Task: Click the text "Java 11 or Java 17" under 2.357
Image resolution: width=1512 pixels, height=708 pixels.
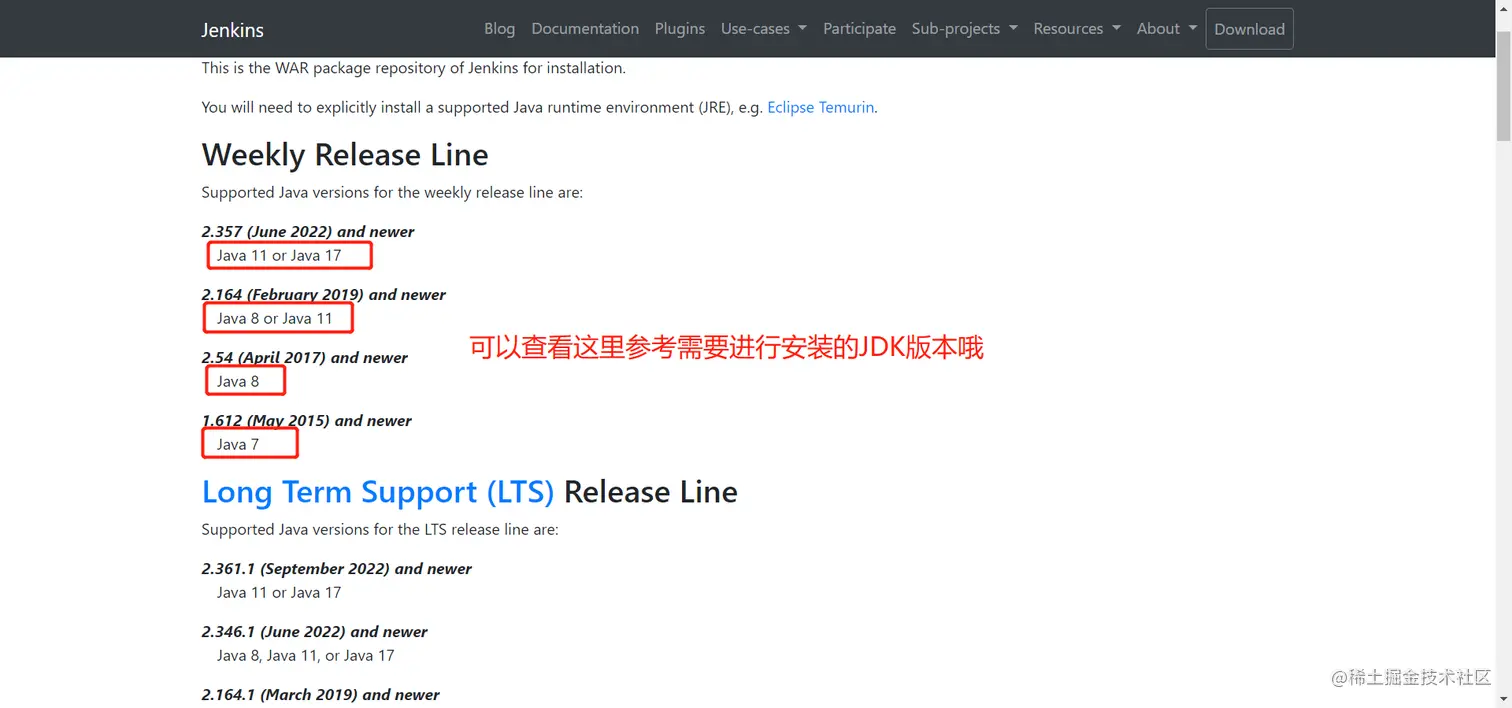Action: tap(279, 255)
